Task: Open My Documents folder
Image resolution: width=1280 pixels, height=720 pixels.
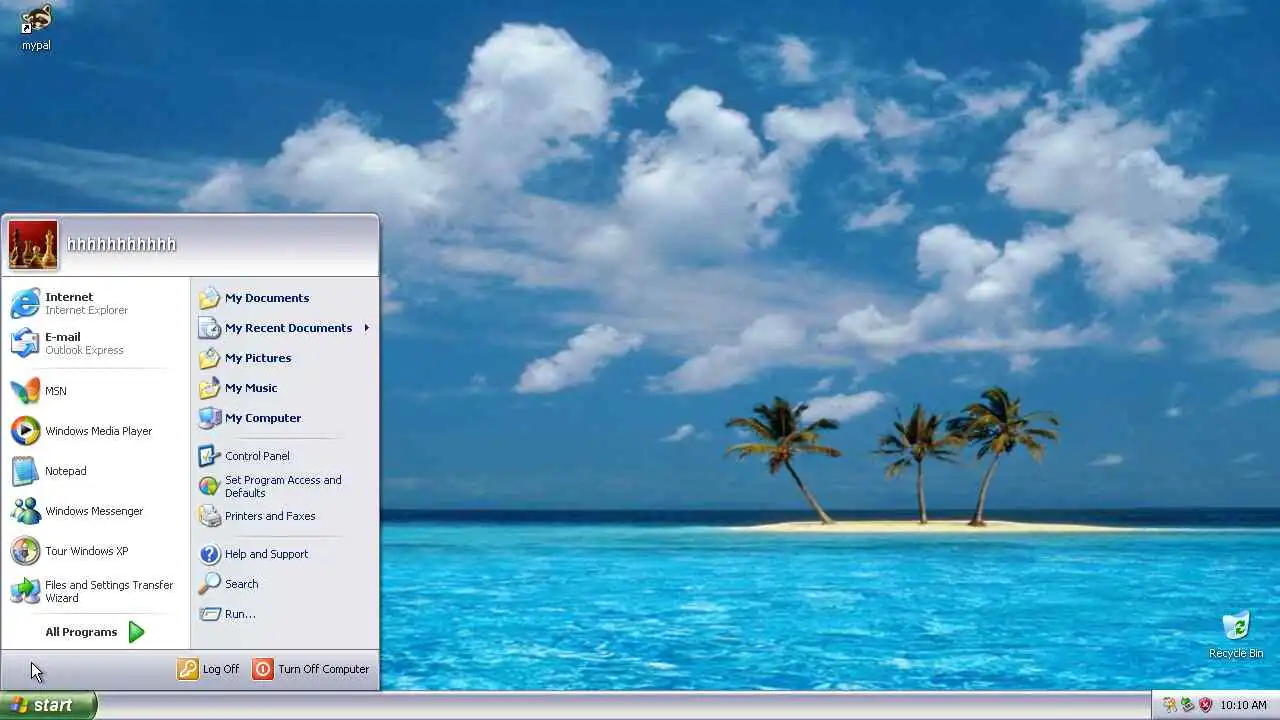Action: coord(284,298)
